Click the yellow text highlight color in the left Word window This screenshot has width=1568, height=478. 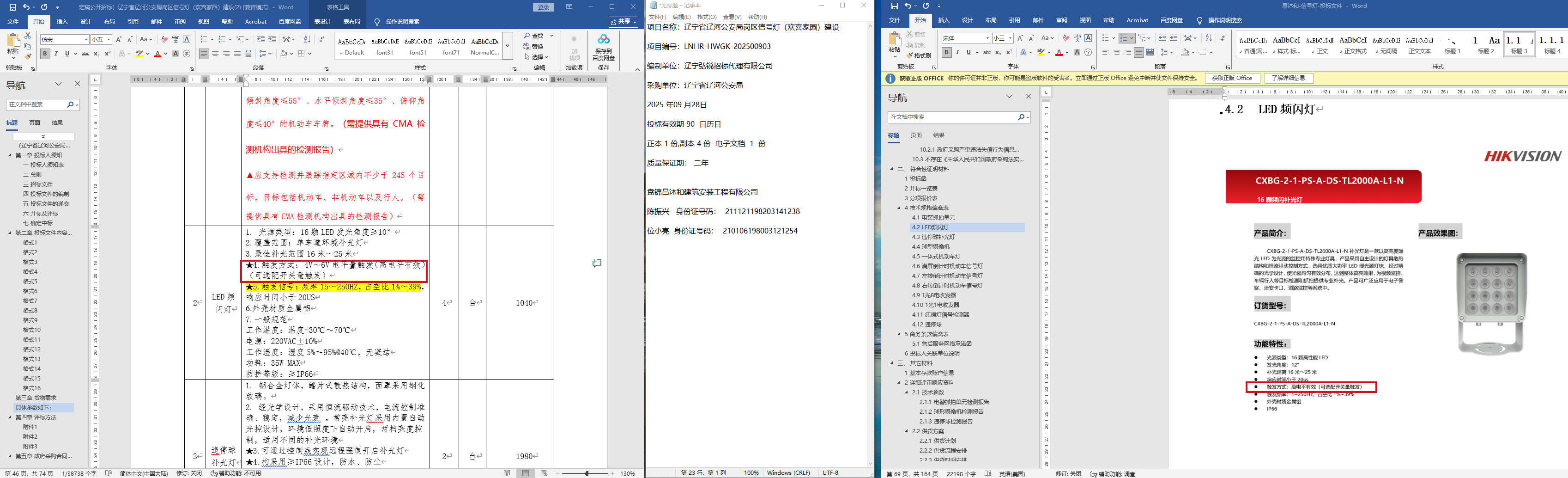coord(139,54)
